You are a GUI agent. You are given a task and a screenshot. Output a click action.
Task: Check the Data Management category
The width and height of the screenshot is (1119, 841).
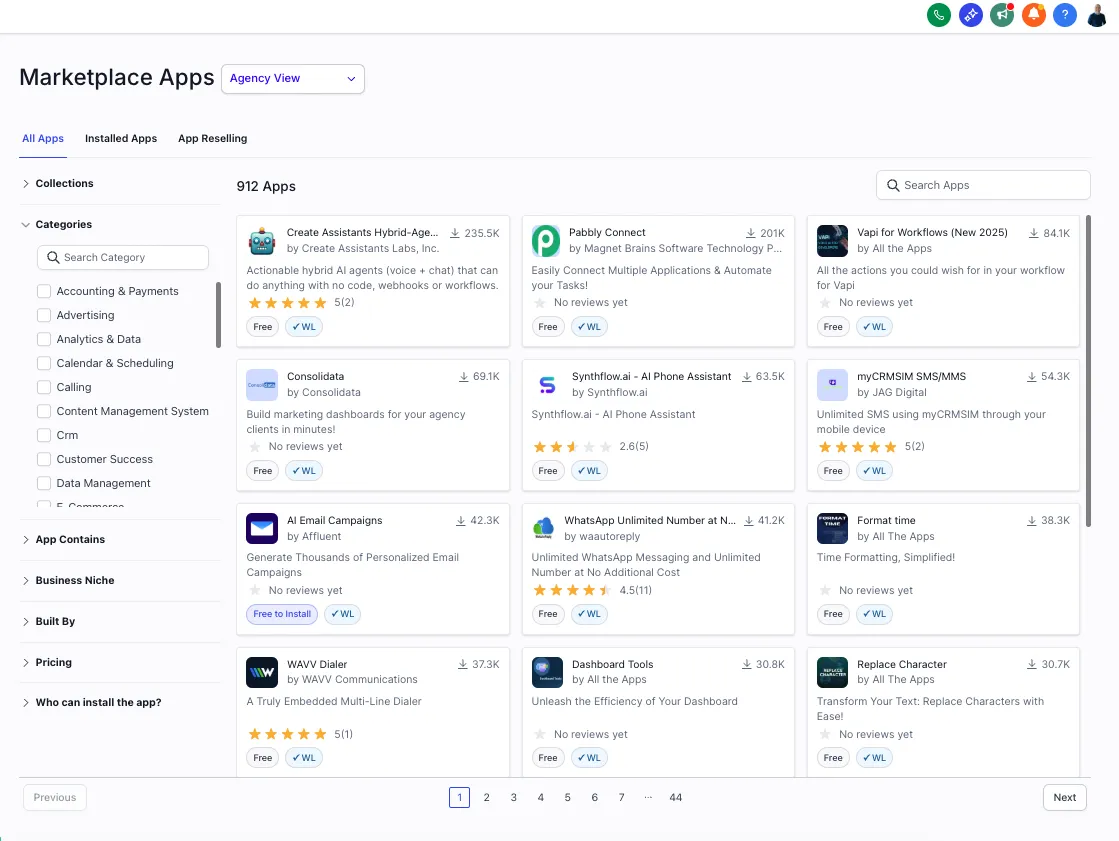tap(44, 483)
